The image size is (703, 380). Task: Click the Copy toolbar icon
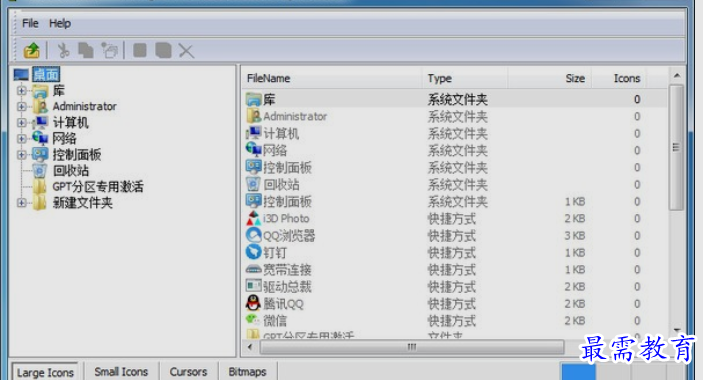tap(86, 51)
